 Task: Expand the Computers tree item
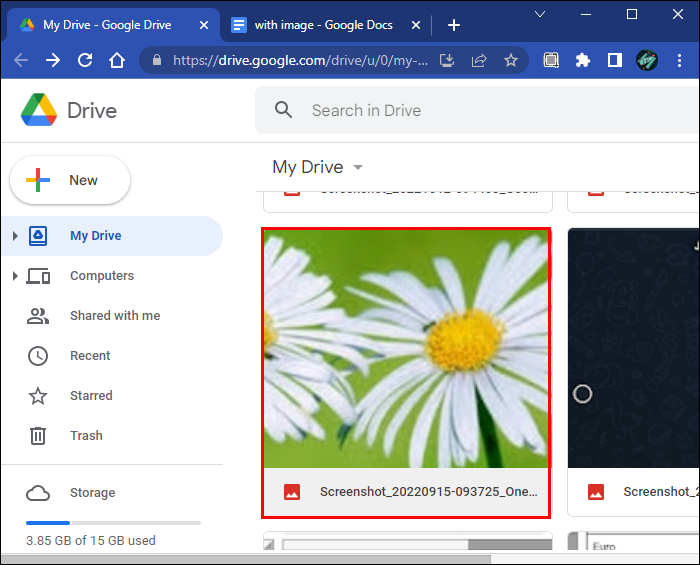[x=15, y=276]
